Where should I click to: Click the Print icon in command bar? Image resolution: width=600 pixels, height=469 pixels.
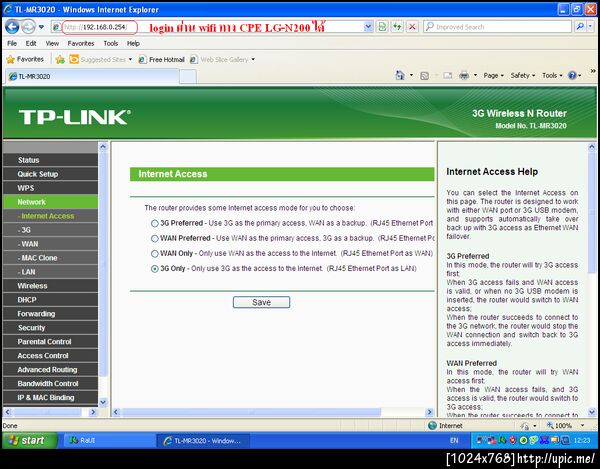[x=464, y=76]
